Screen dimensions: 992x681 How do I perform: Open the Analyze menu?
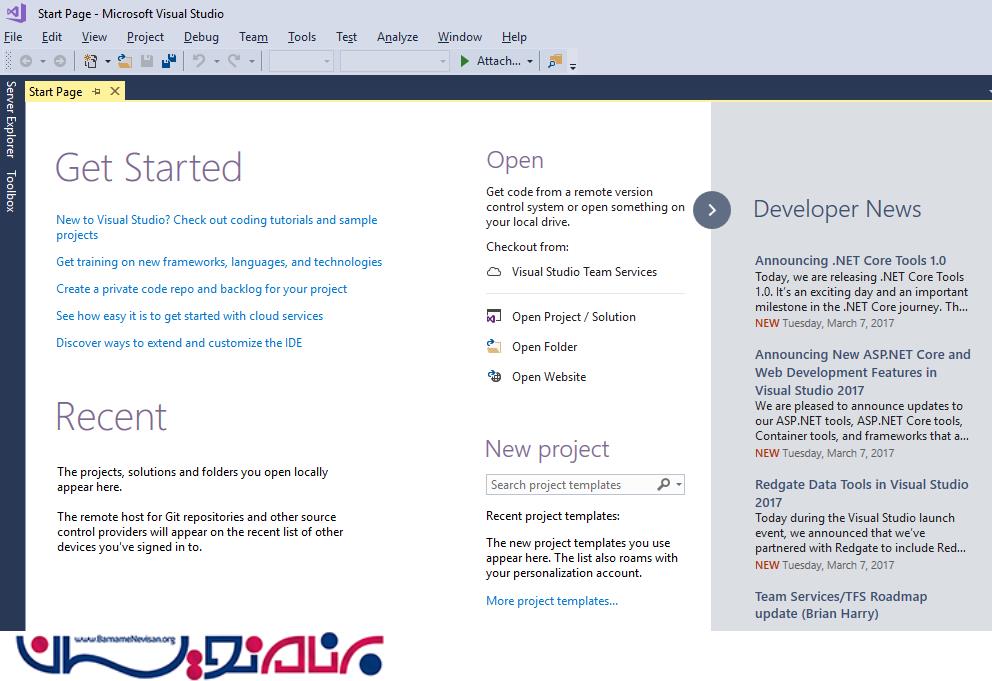pos(397,37)
